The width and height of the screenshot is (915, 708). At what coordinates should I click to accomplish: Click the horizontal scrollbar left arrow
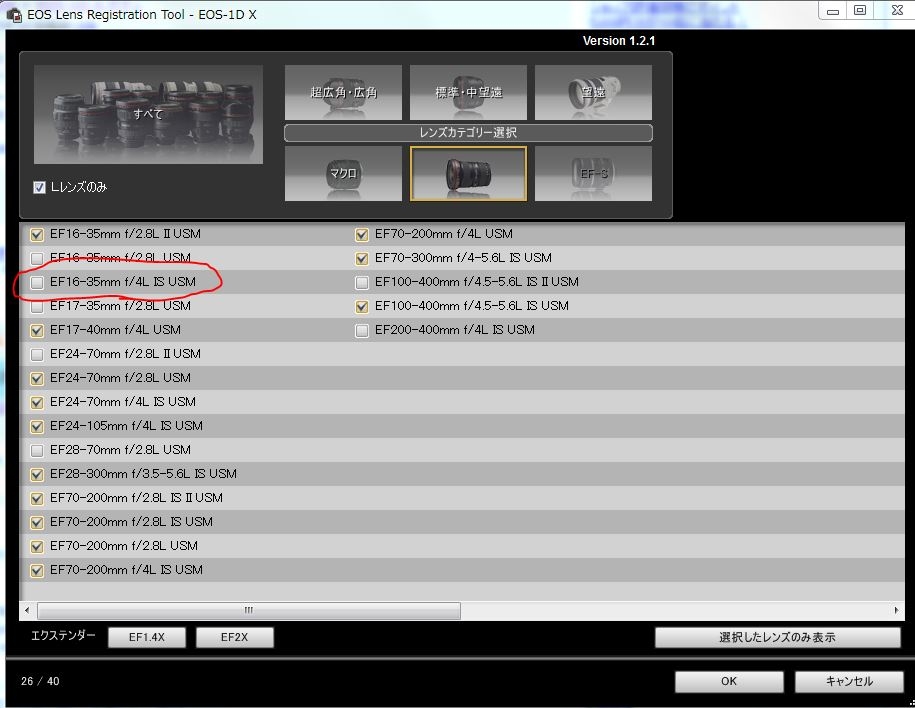point(27,611)
